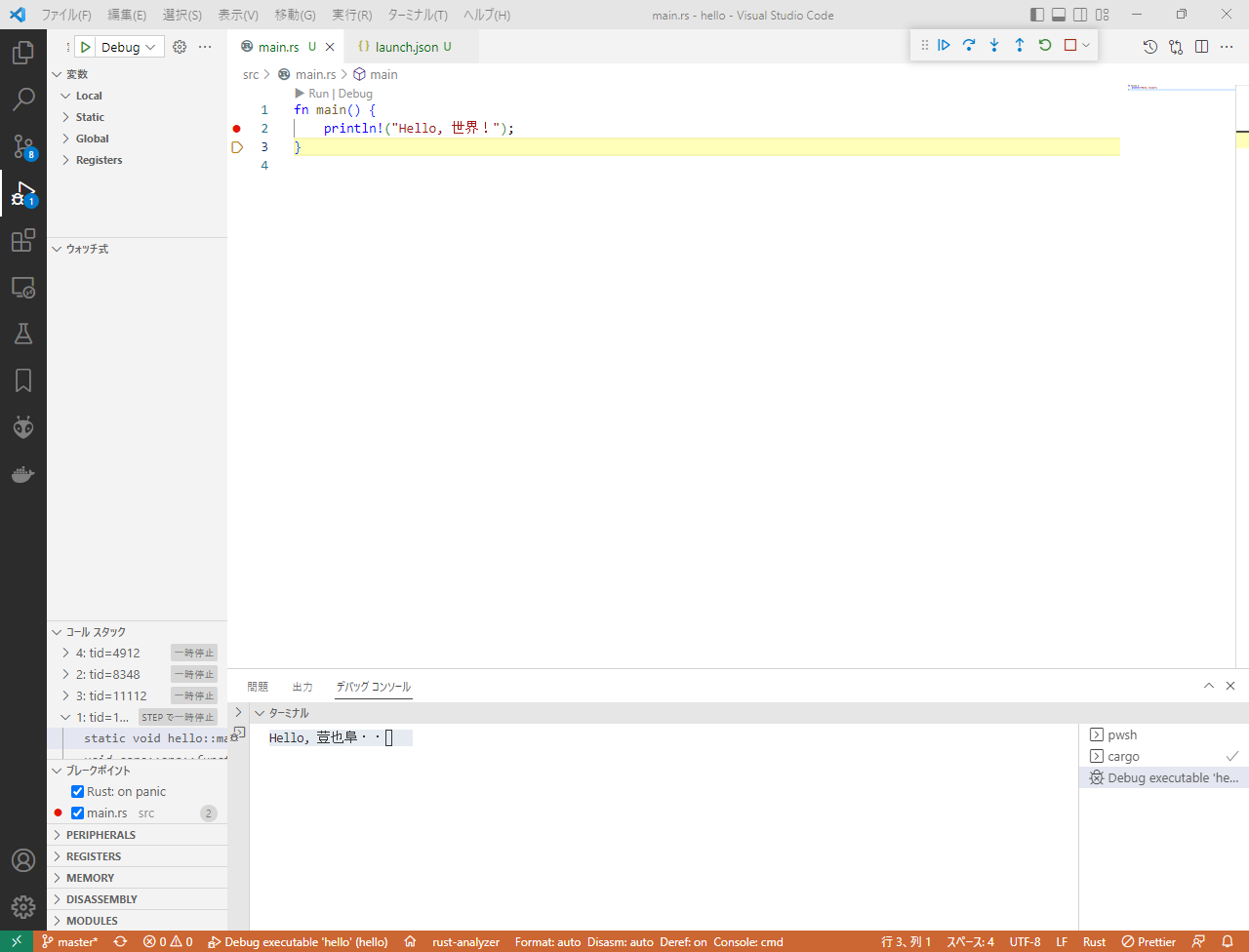Viewport: 1249px width, 952px height.
Task: Open launch.json via the gear icon
Action: pos(180,47)
